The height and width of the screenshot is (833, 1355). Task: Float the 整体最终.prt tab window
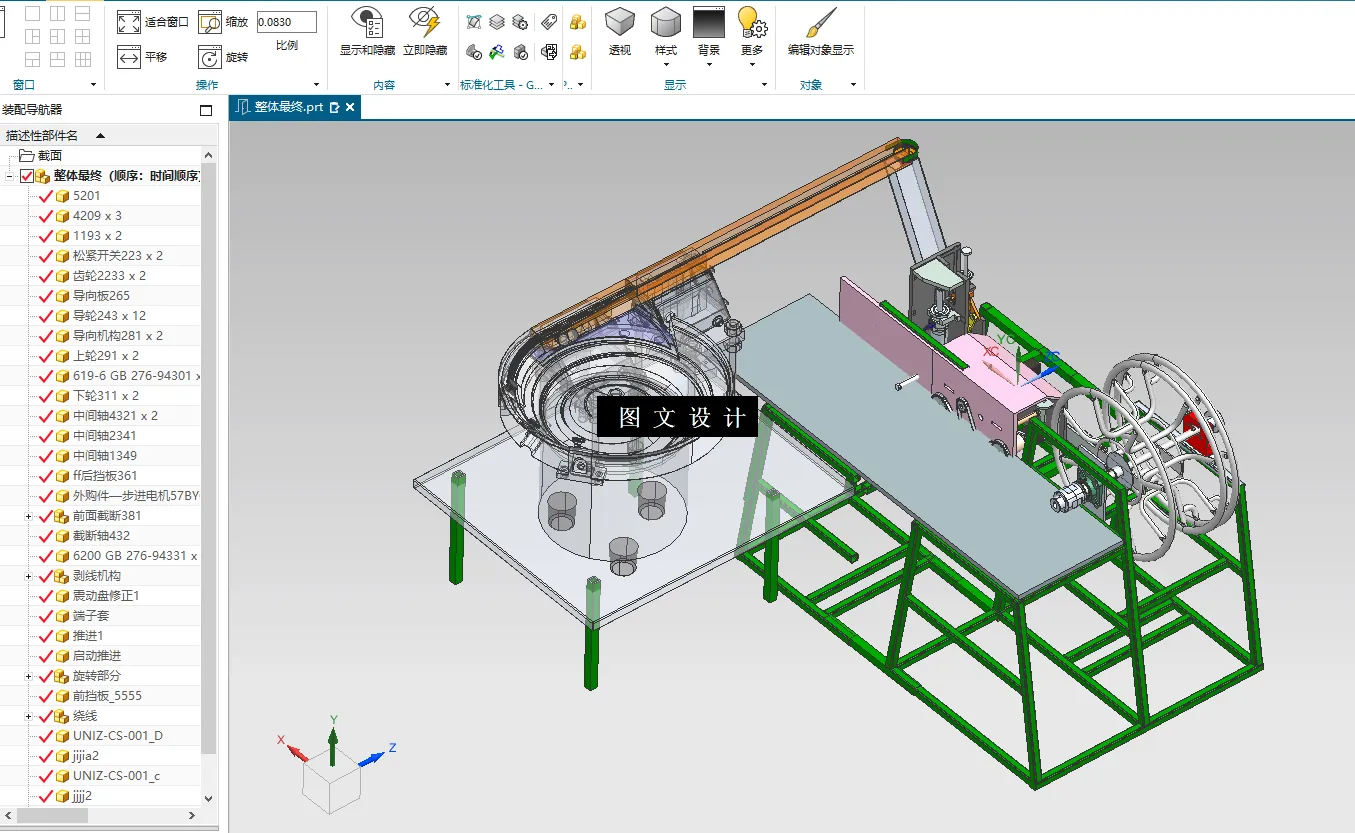[x=335, y=107]
